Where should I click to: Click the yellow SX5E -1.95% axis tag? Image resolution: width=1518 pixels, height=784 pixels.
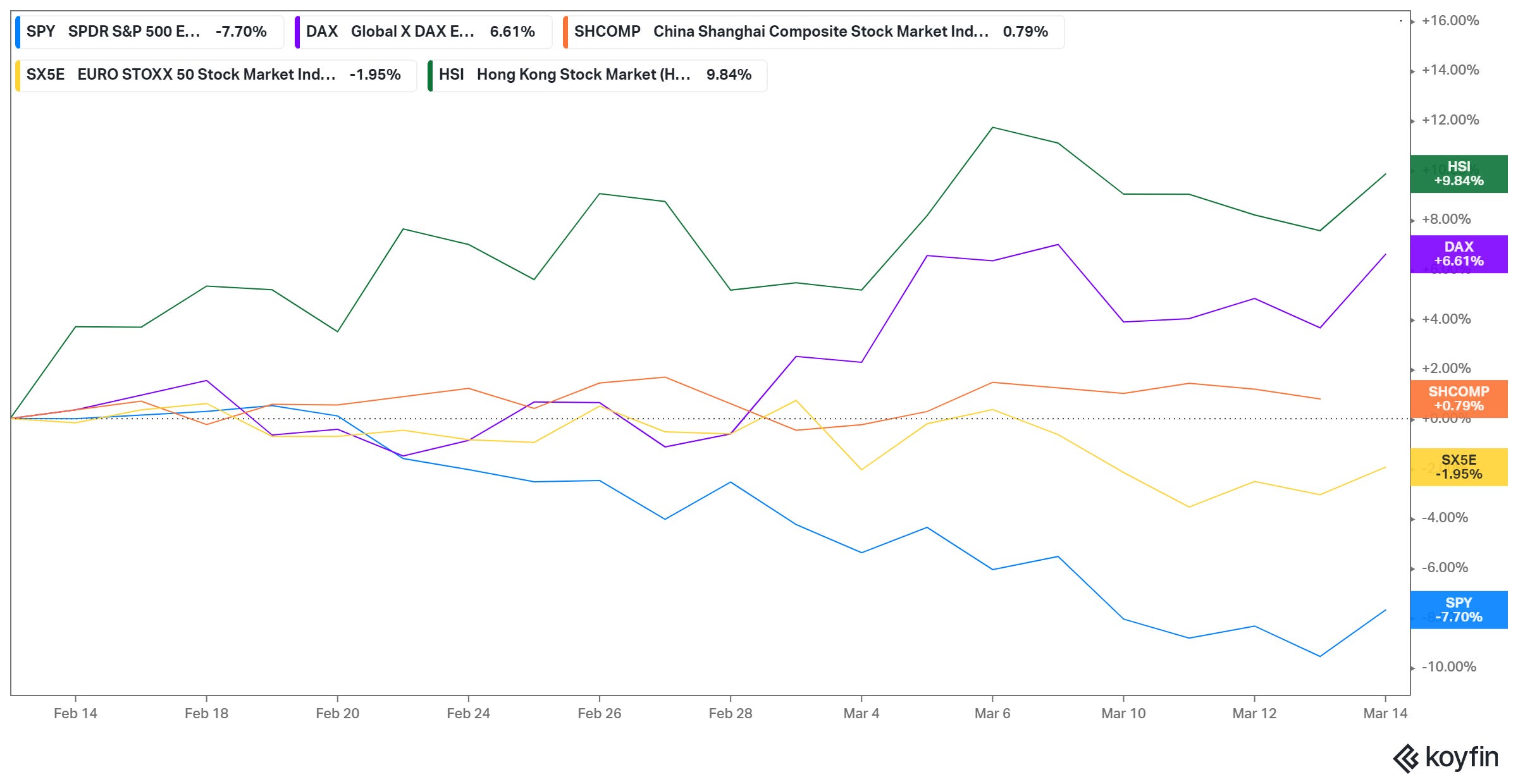pos(1459,467)
